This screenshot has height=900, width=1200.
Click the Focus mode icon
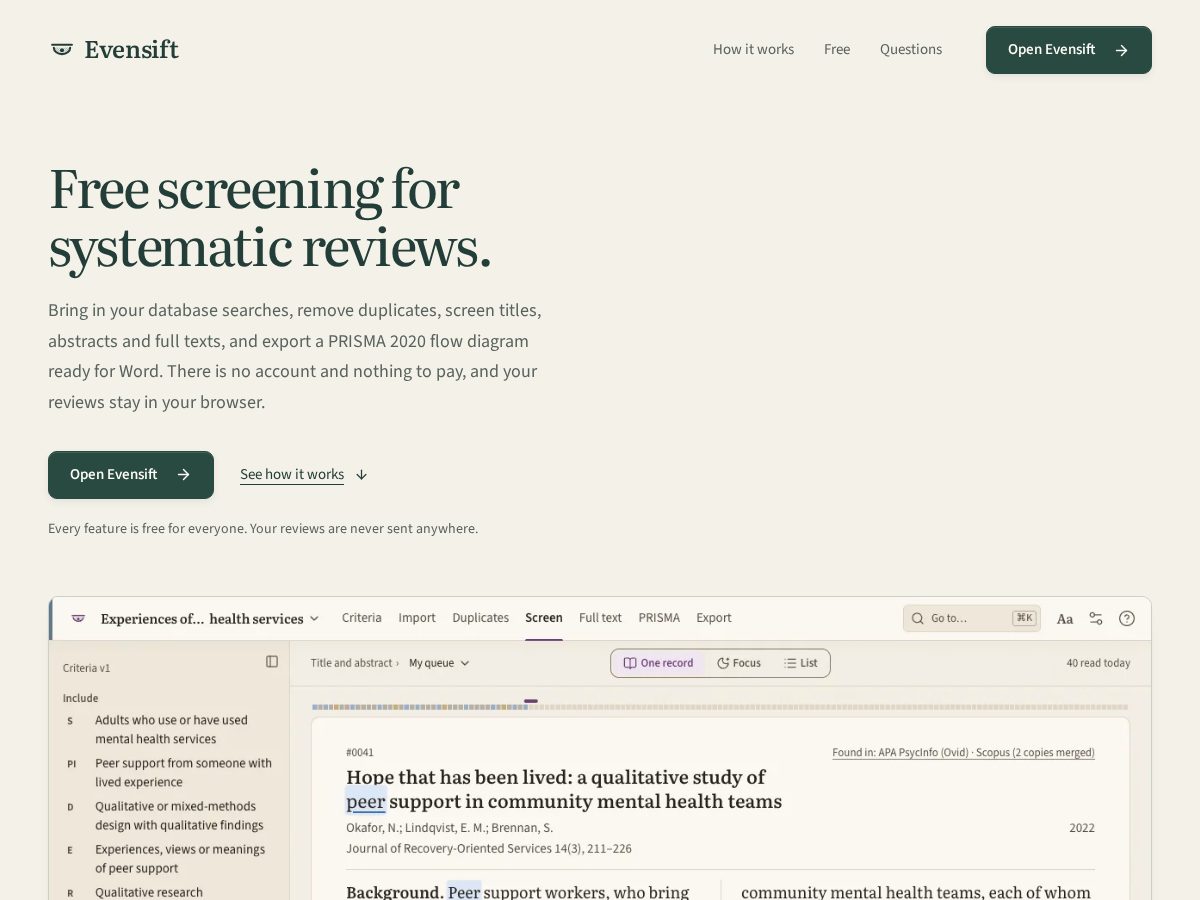pos(723,663)
